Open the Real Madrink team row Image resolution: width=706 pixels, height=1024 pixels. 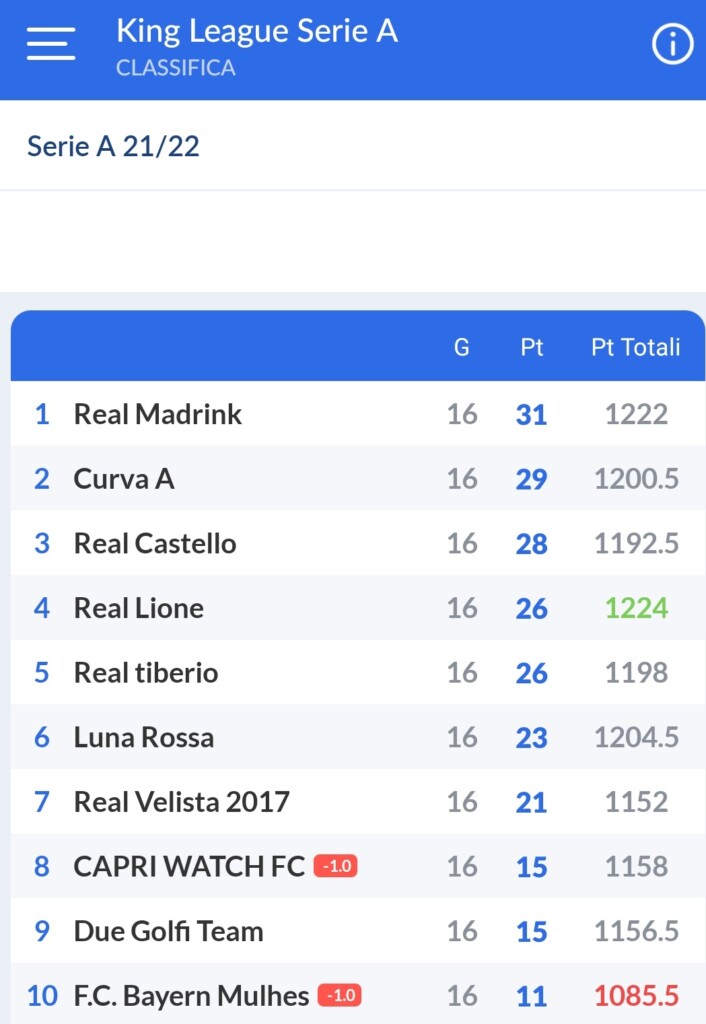(358, 413)
